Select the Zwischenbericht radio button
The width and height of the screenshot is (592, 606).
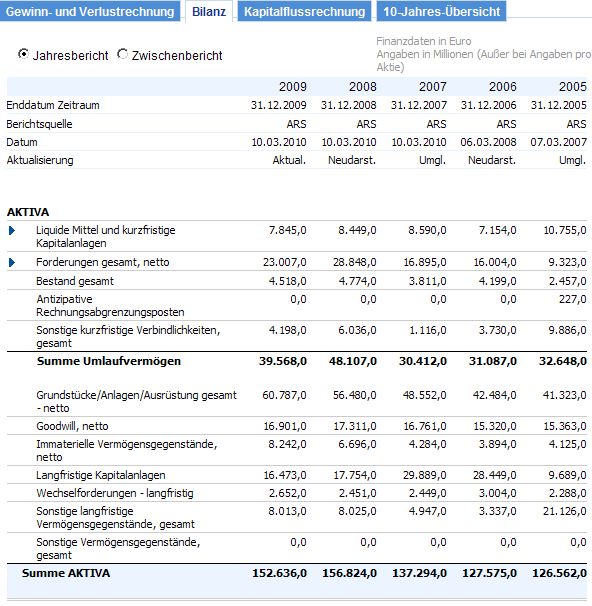click(122, 54)
